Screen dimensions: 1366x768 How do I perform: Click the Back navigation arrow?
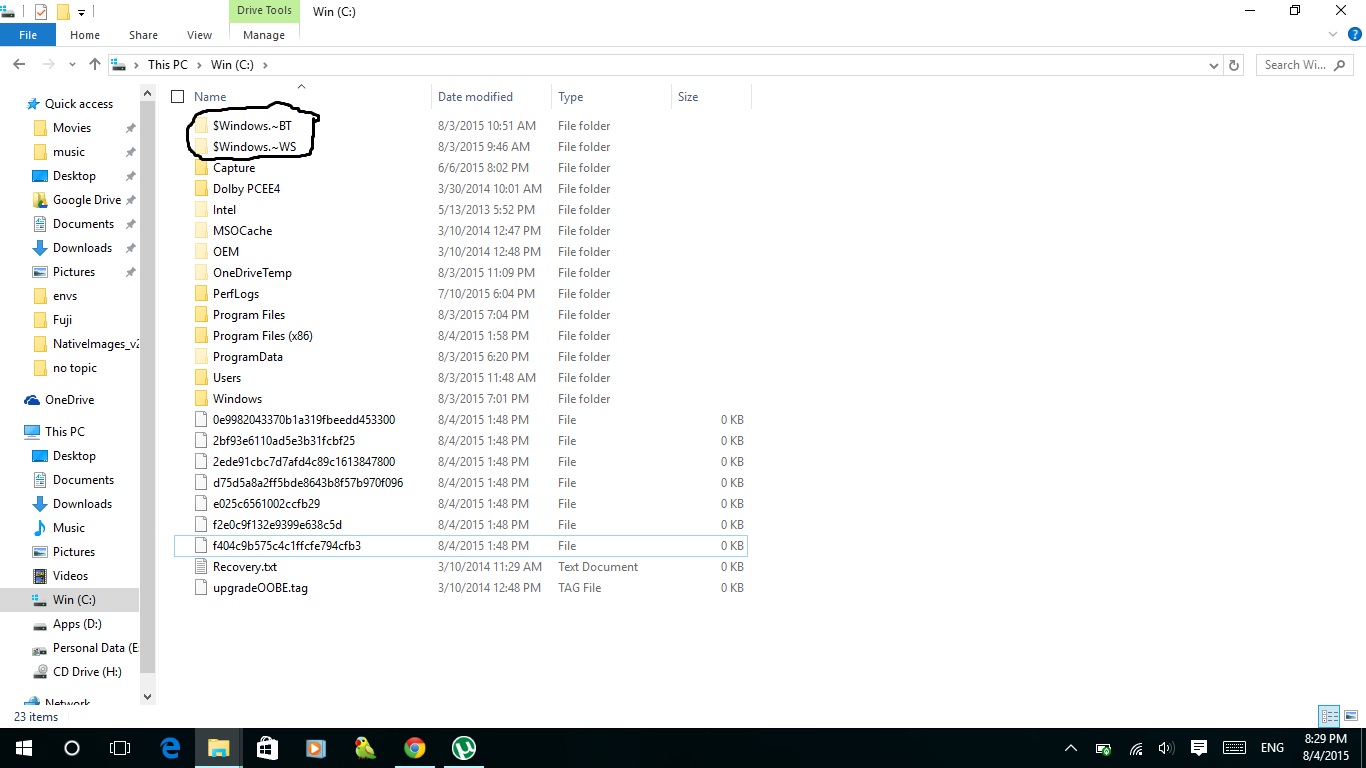coord(19,65)
